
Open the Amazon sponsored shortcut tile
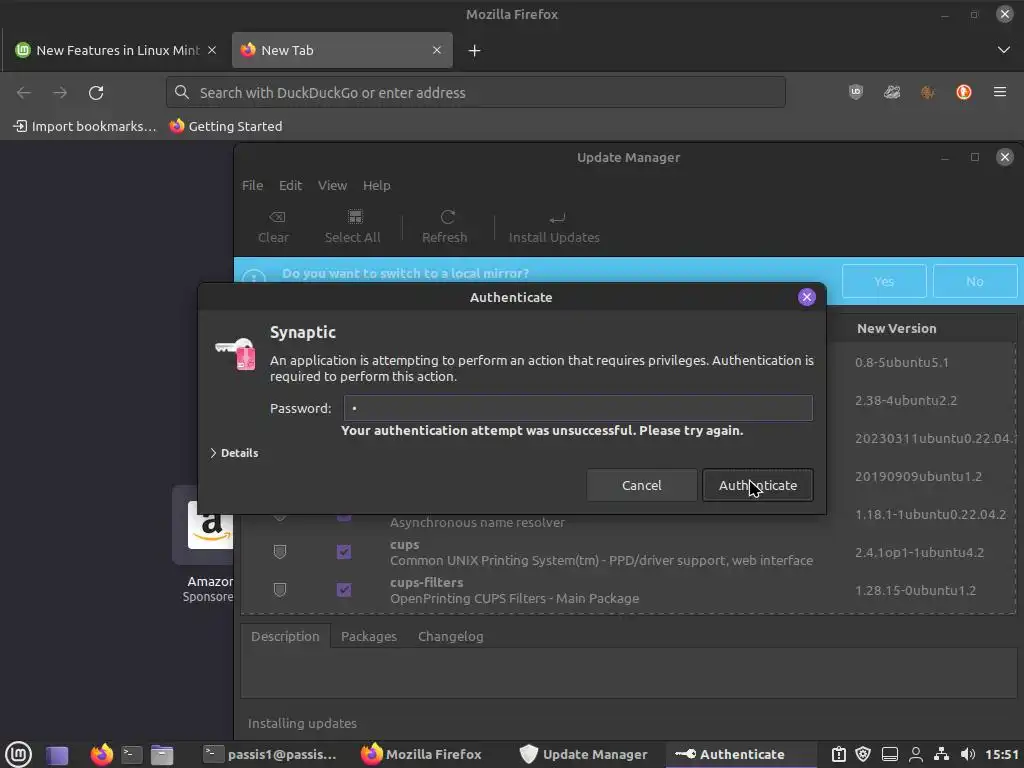(204, 524)
